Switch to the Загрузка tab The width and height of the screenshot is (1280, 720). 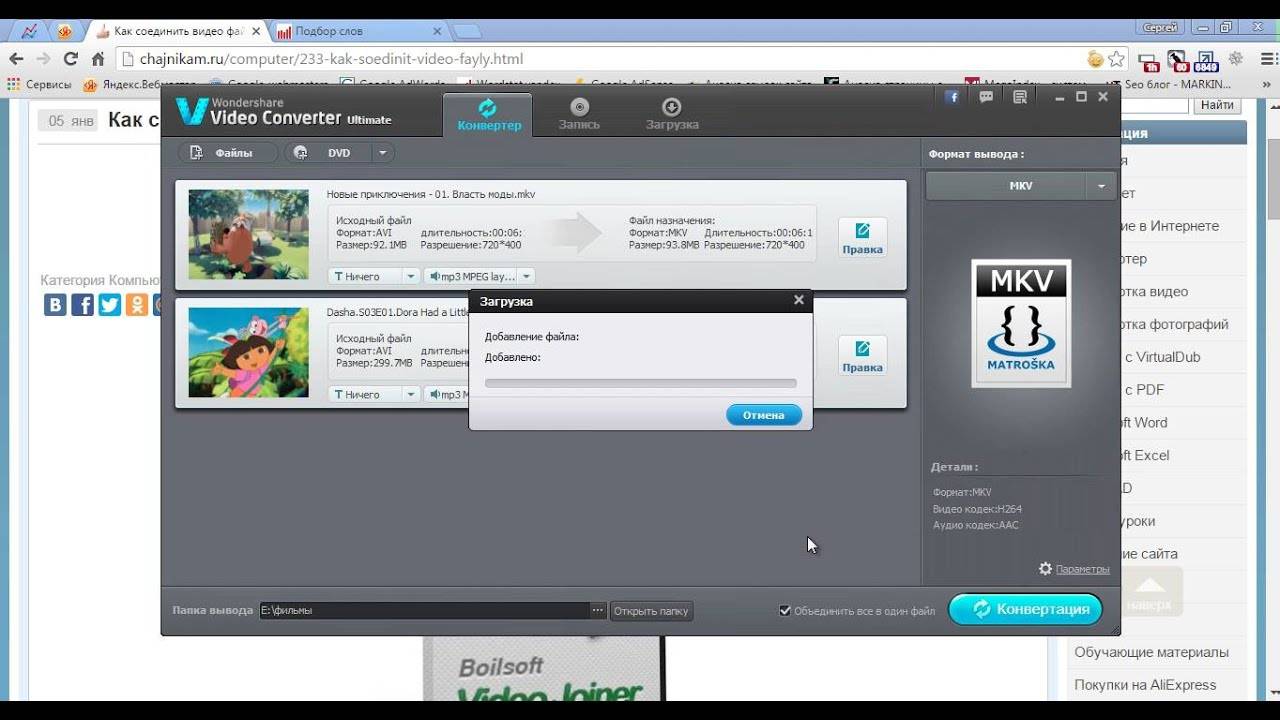(x=672, y=115)
